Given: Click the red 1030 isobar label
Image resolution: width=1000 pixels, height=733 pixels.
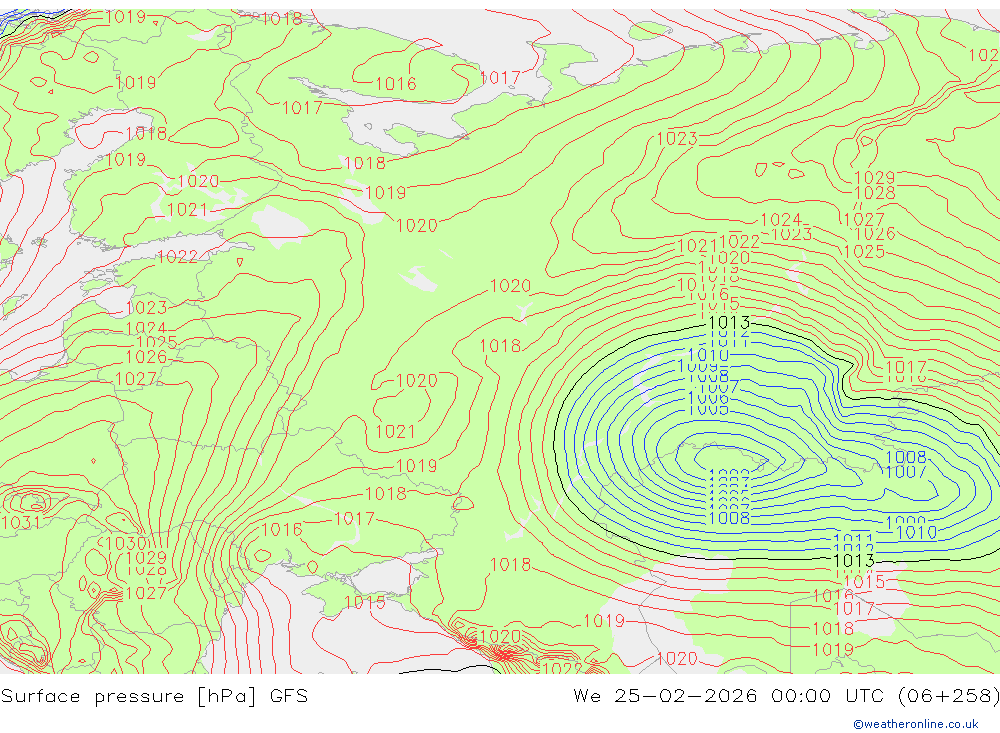Looking at the screenshot, I should click(127, 544).
